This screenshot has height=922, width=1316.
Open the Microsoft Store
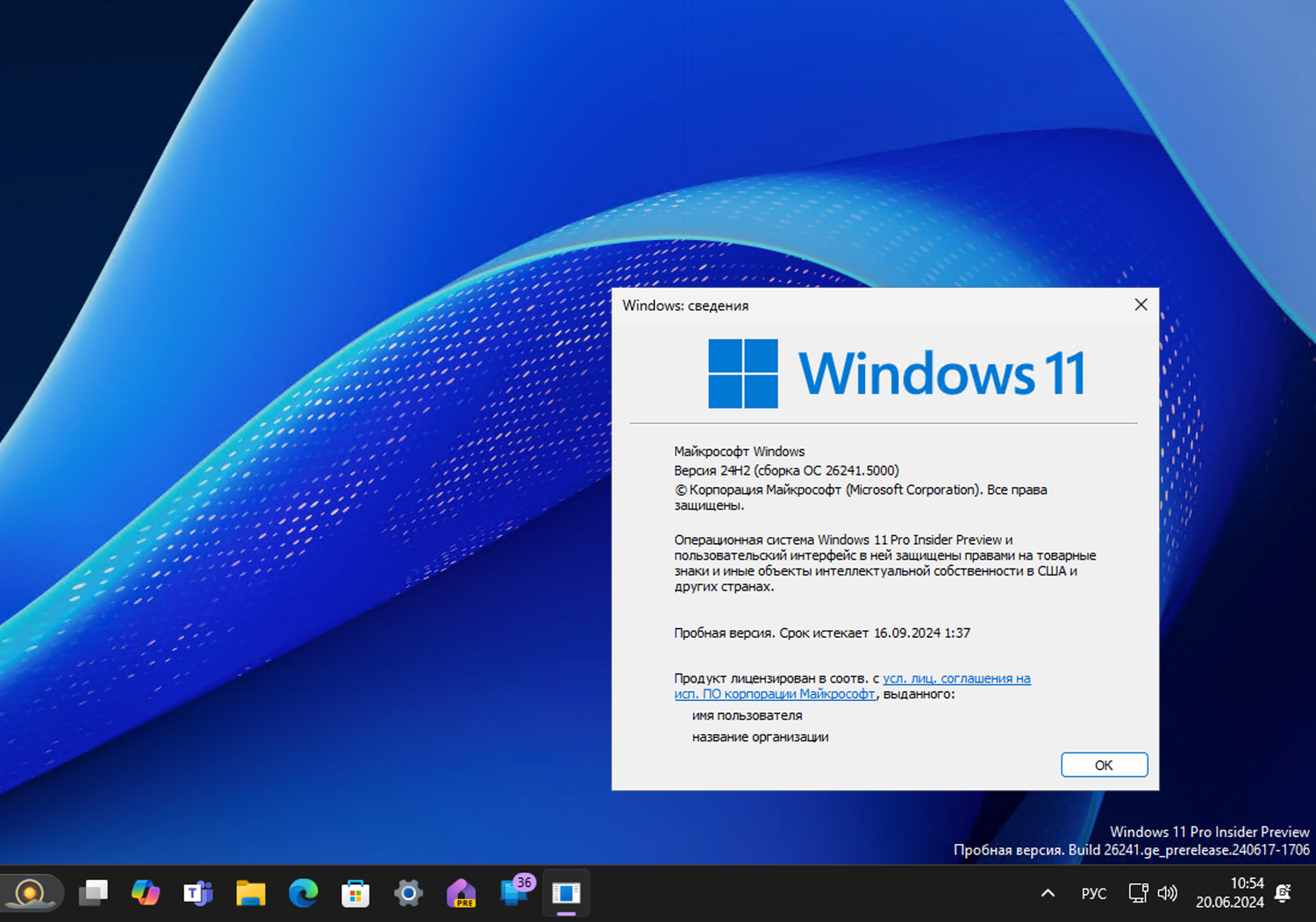355,893
